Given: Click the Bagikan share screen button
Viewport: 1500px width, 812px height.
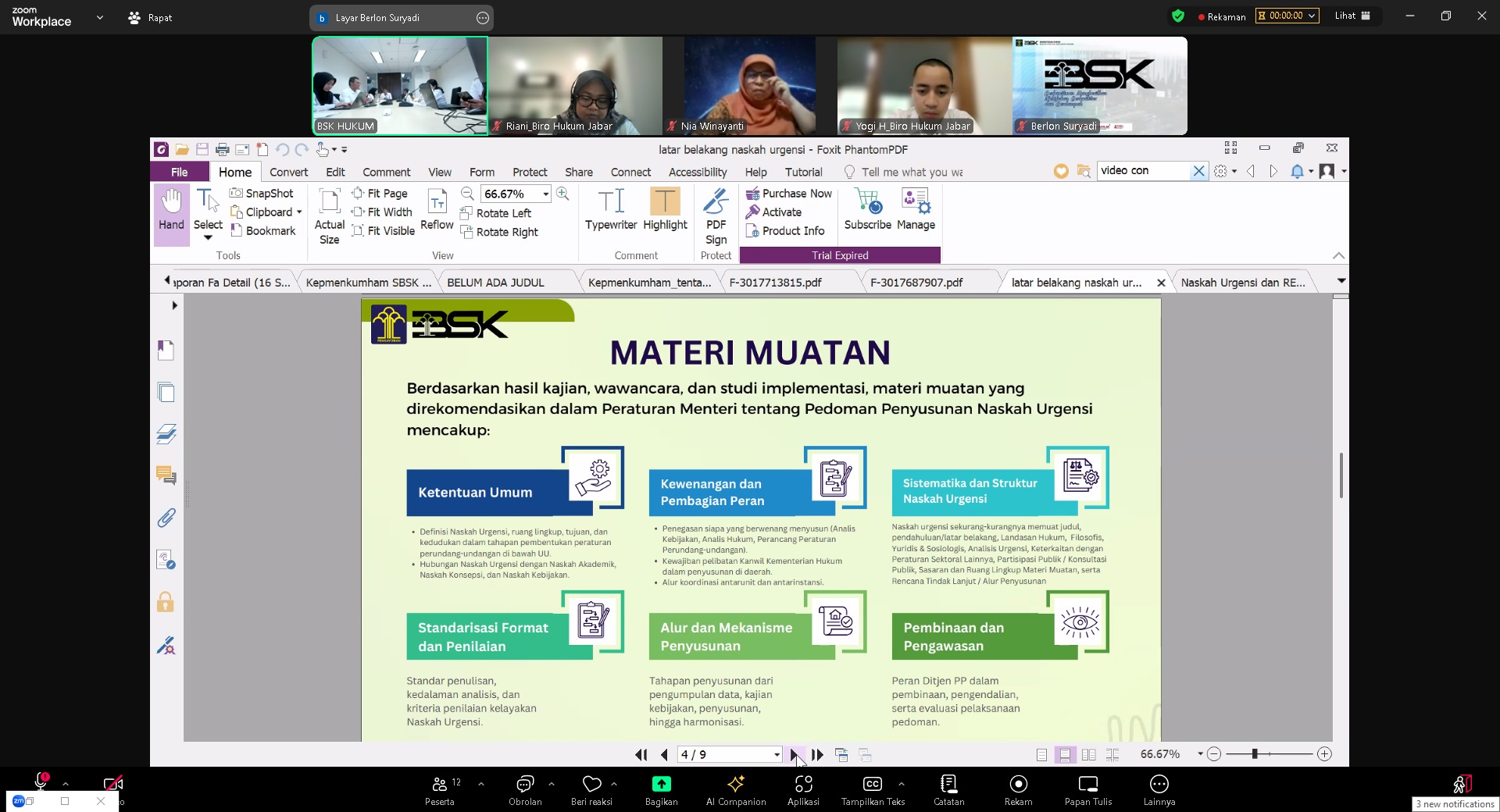Looking at the screenshot, I should pos(661,789).
